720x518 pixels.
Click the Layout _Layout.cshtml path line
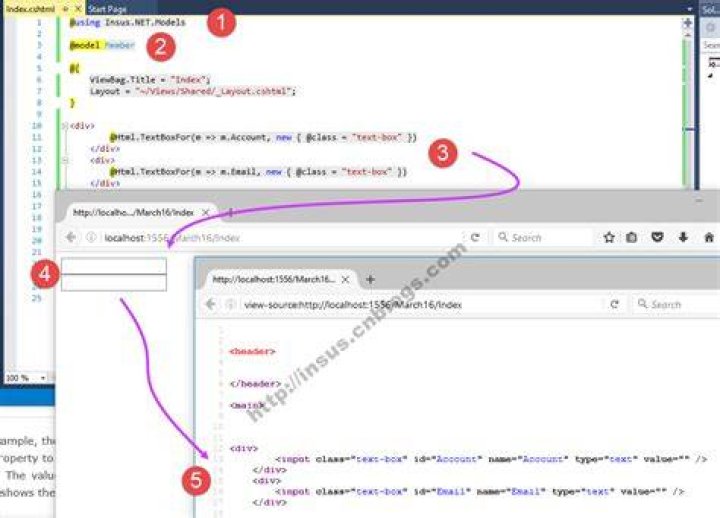pyautogui.click(x=193, y=91)
